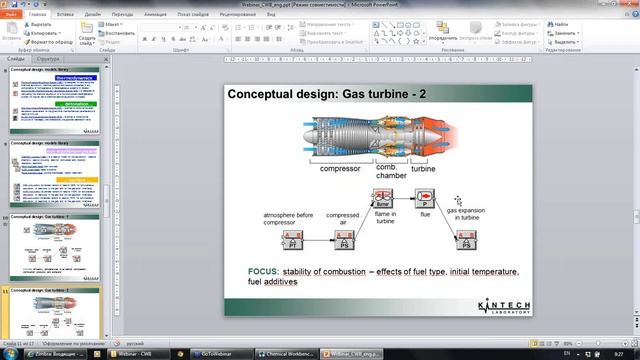This screenshot has width=640, height=360.
Task: Select slide 9 'models library' thumbnail
Action: 54,174
